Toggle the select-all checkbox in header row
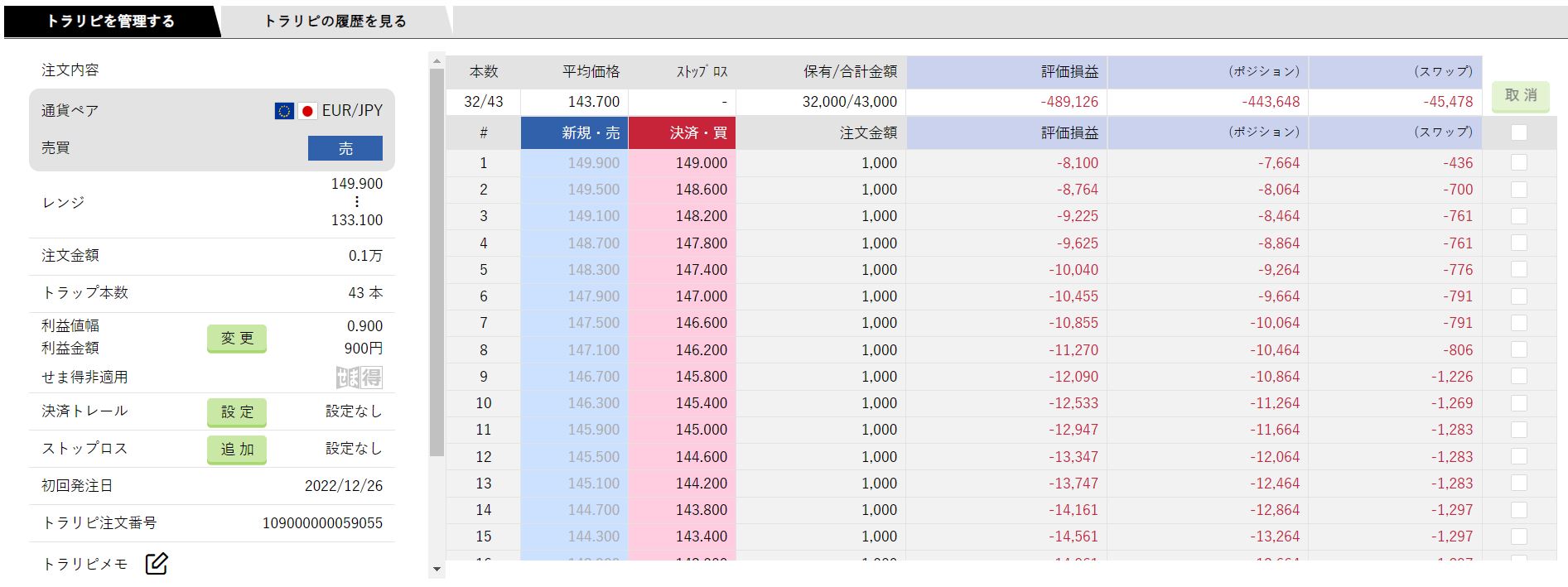1568x587 pixels. click(x=1519, y=132)
